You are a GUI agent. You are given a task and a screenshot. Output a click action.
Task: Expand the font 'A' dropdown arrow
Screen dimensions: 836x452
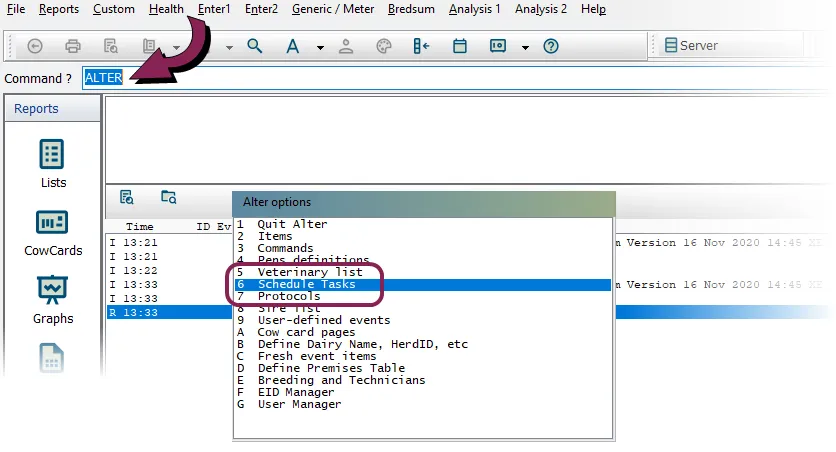pos(320,47)
